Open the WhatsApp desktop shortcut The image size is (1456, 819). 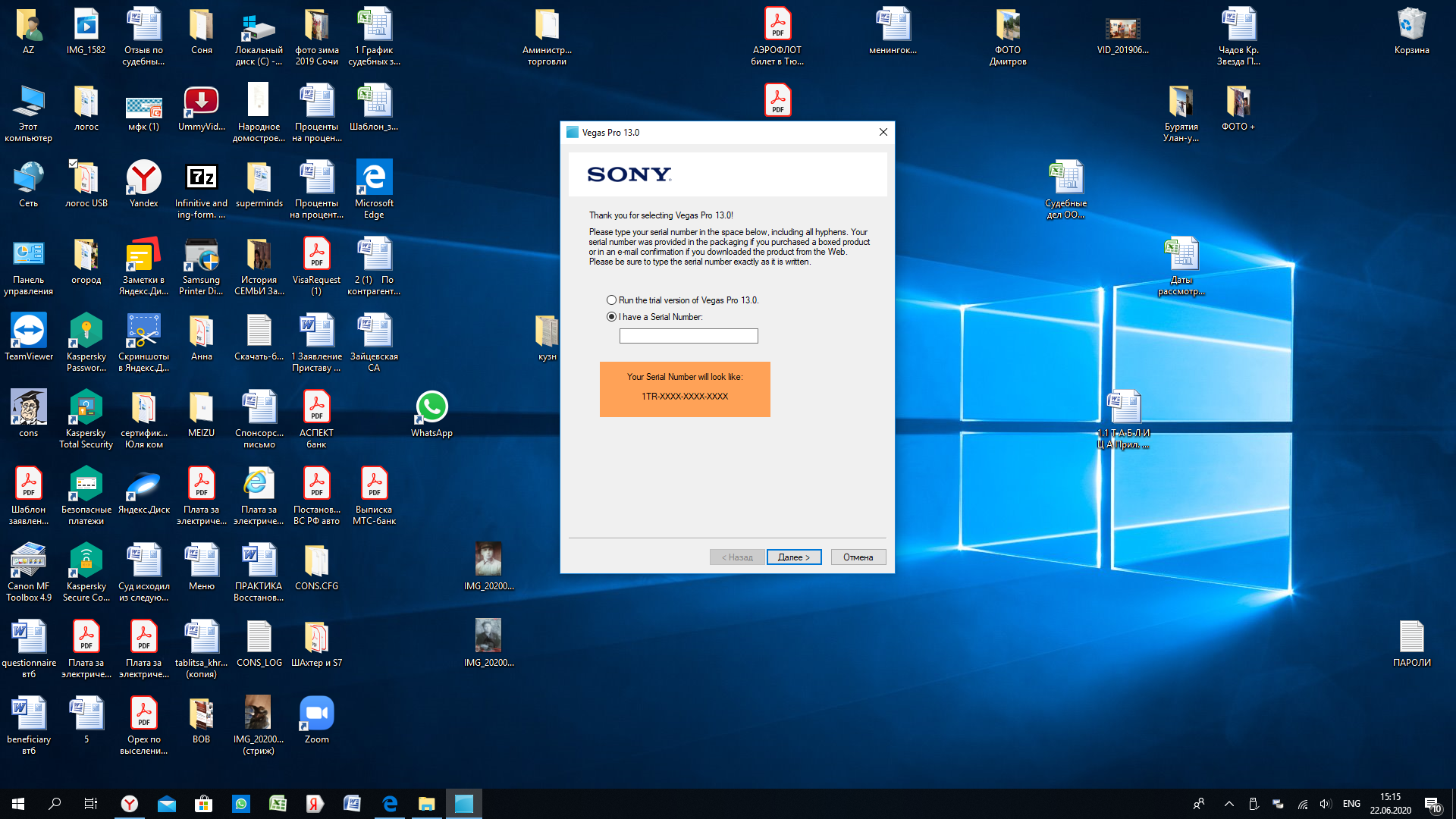click(x=431, y=414)
